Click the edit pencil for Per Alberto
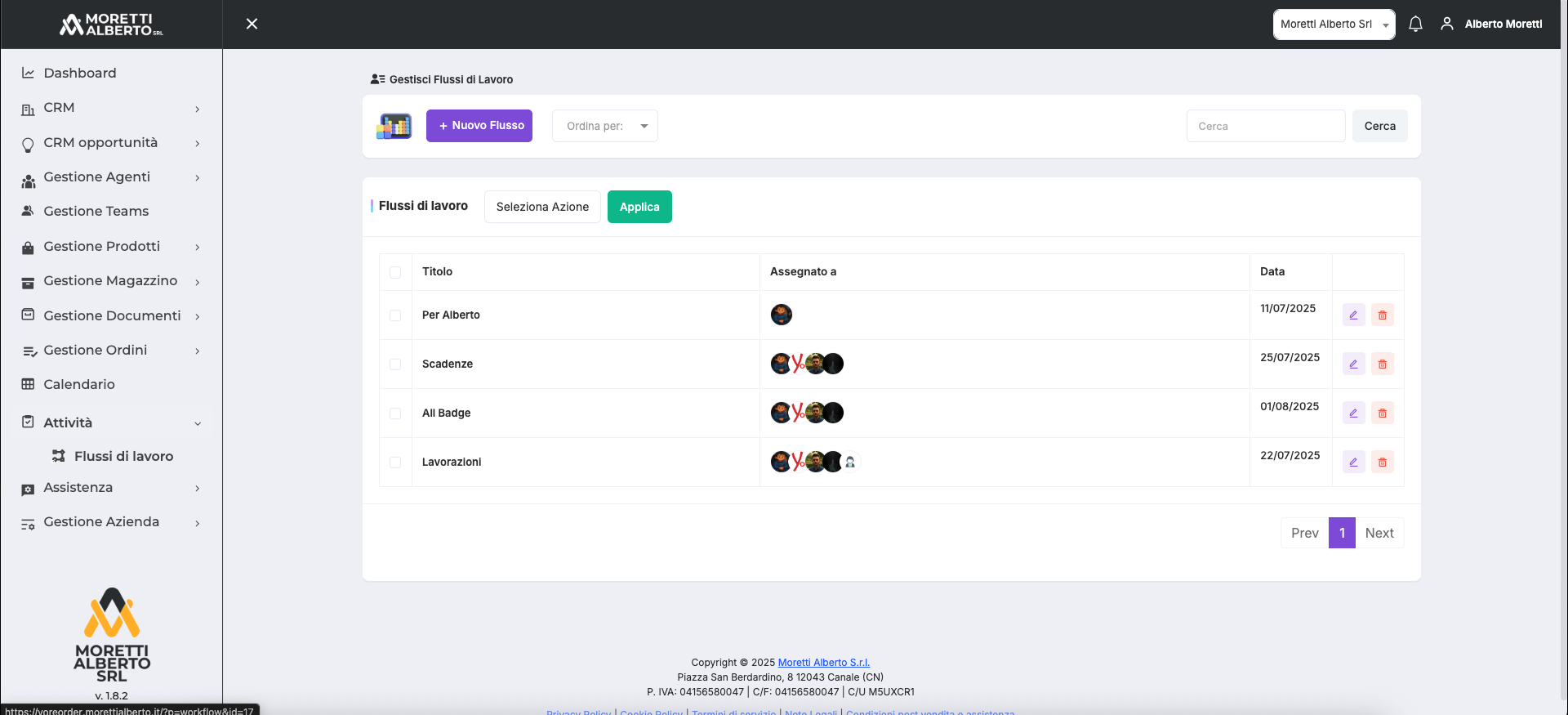 (x=1353, y=315)
